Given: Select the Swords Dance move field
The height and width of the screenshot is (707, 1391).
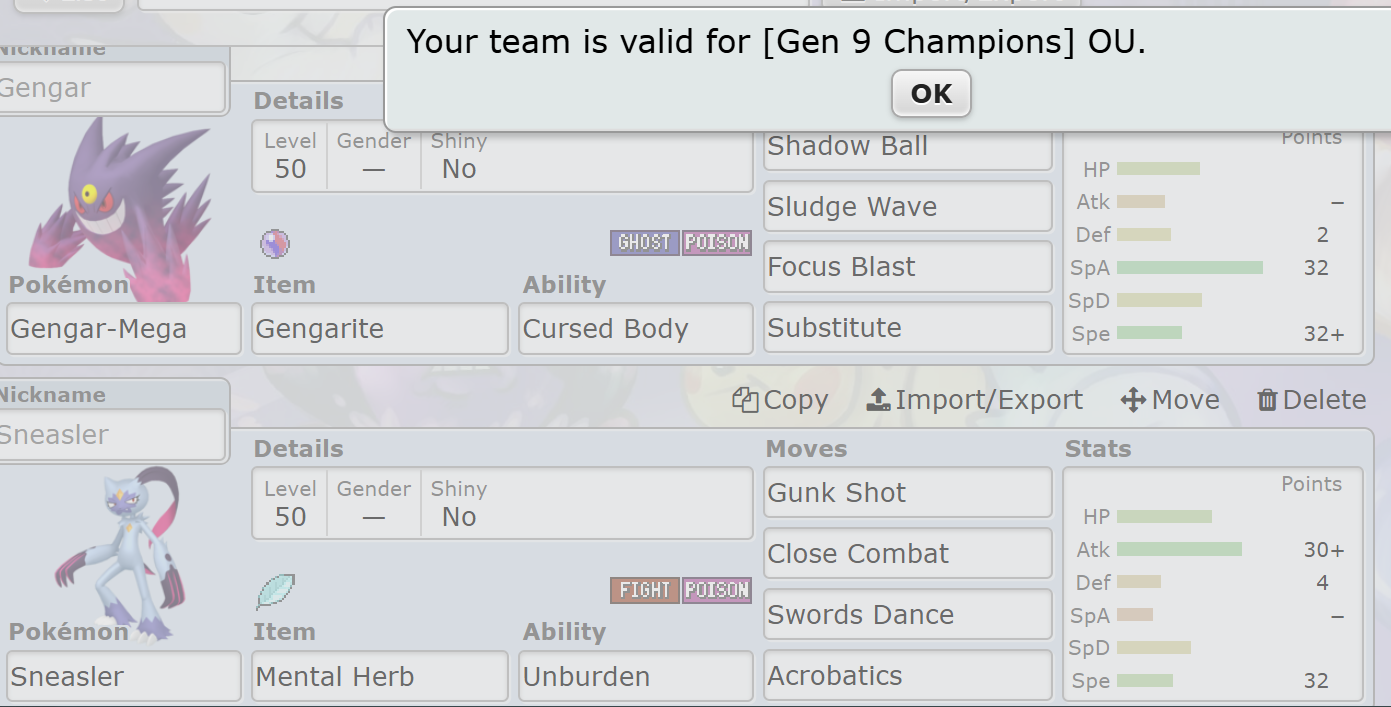Looking at the screenshot, I should [907, 615].
